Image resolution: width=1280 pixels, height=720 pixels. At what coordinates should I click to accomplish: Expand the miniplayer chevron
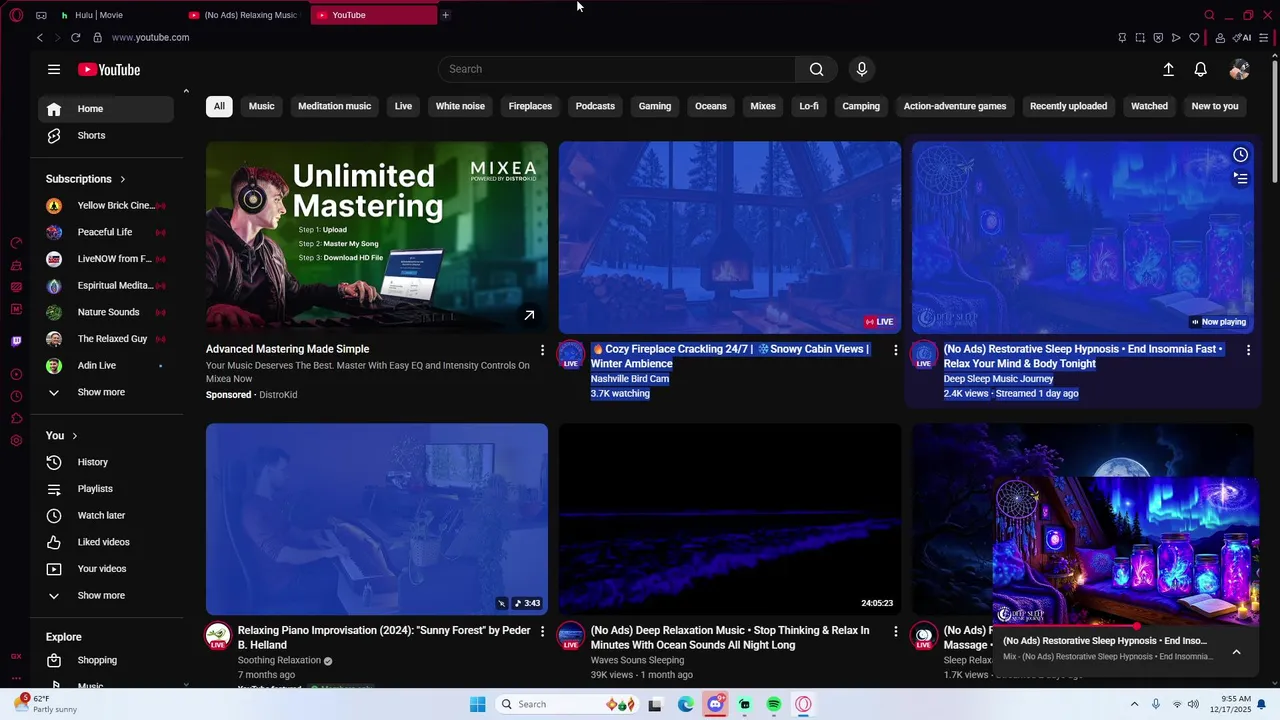(1236, 651)
